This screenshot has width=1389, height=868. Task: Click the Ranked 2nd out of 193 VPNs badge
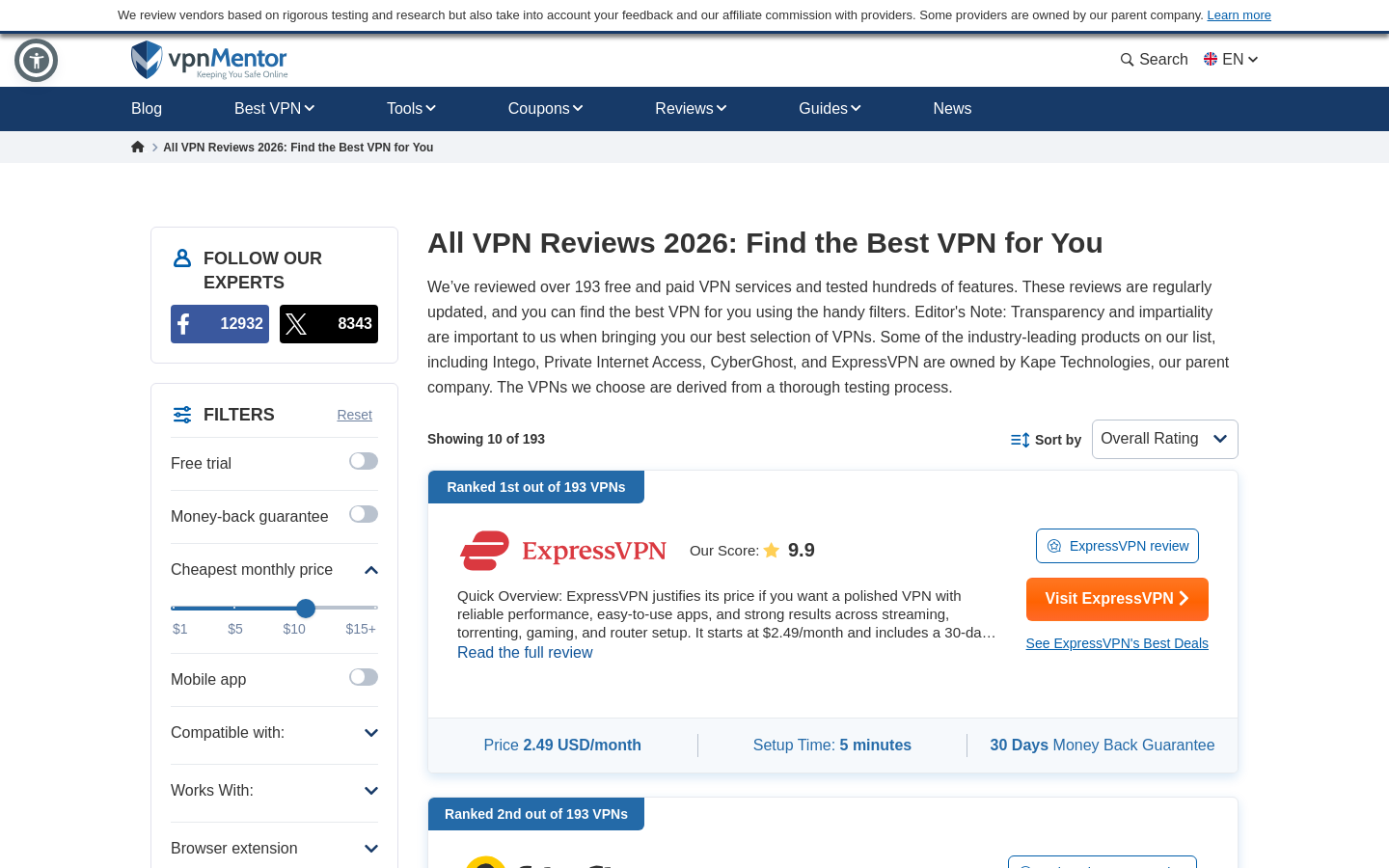pyautogui.click(x=536, y=814)
